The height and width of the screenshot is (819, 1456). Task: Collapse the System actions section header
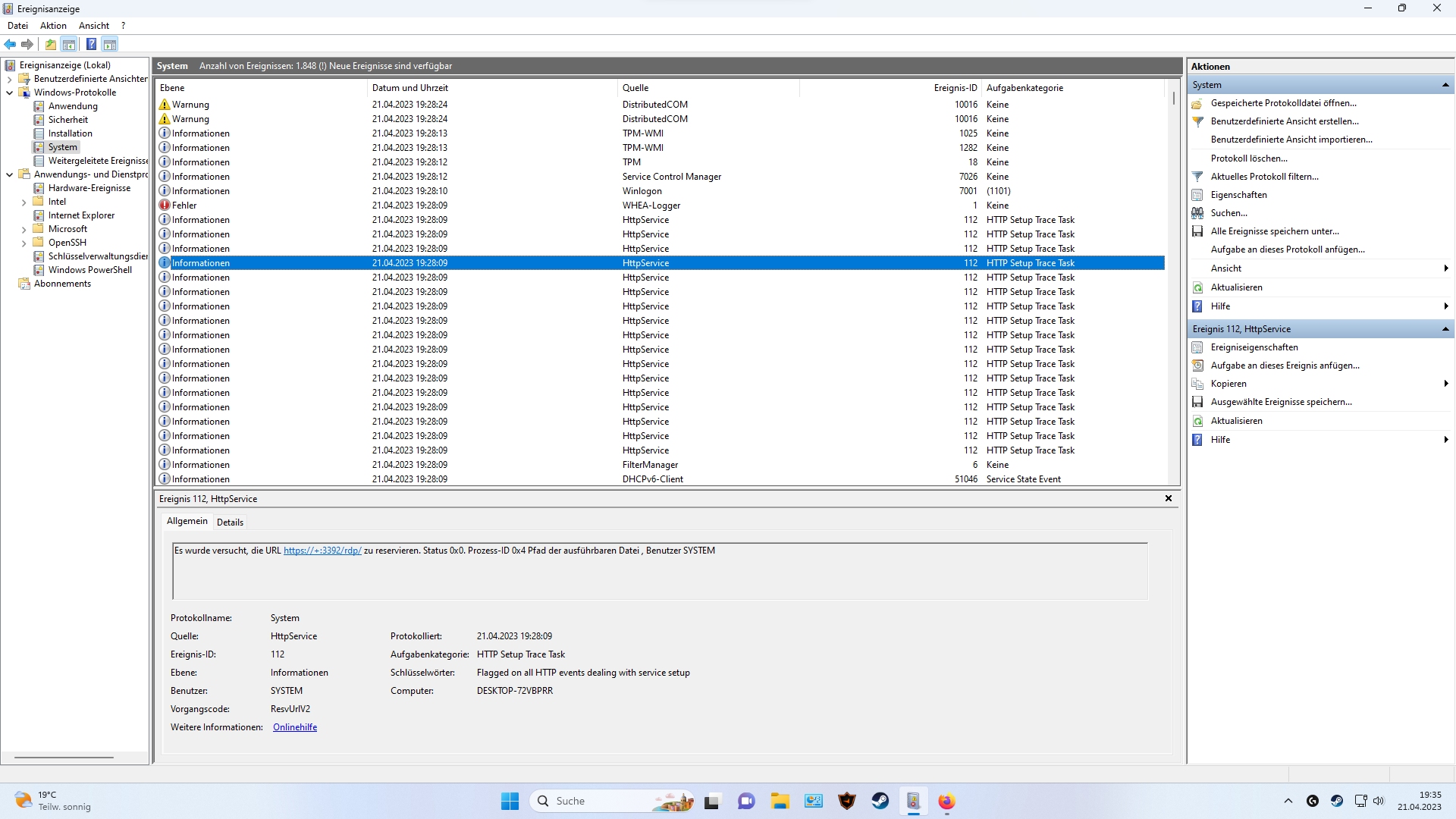pyautogui.click(x=1445, y=85)
